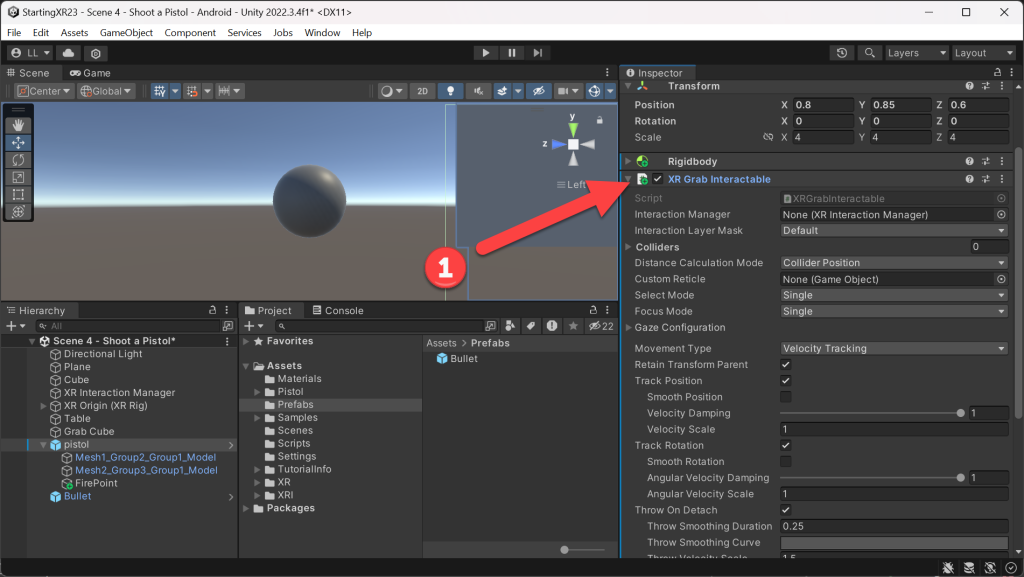The image size is (1024, 577).
Task: Open the Window menu
Action: click(322, 33)
